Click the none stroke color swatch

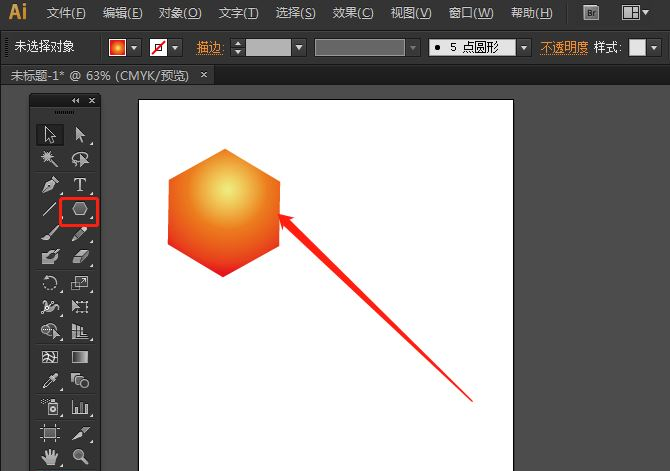tap(158, 47)
